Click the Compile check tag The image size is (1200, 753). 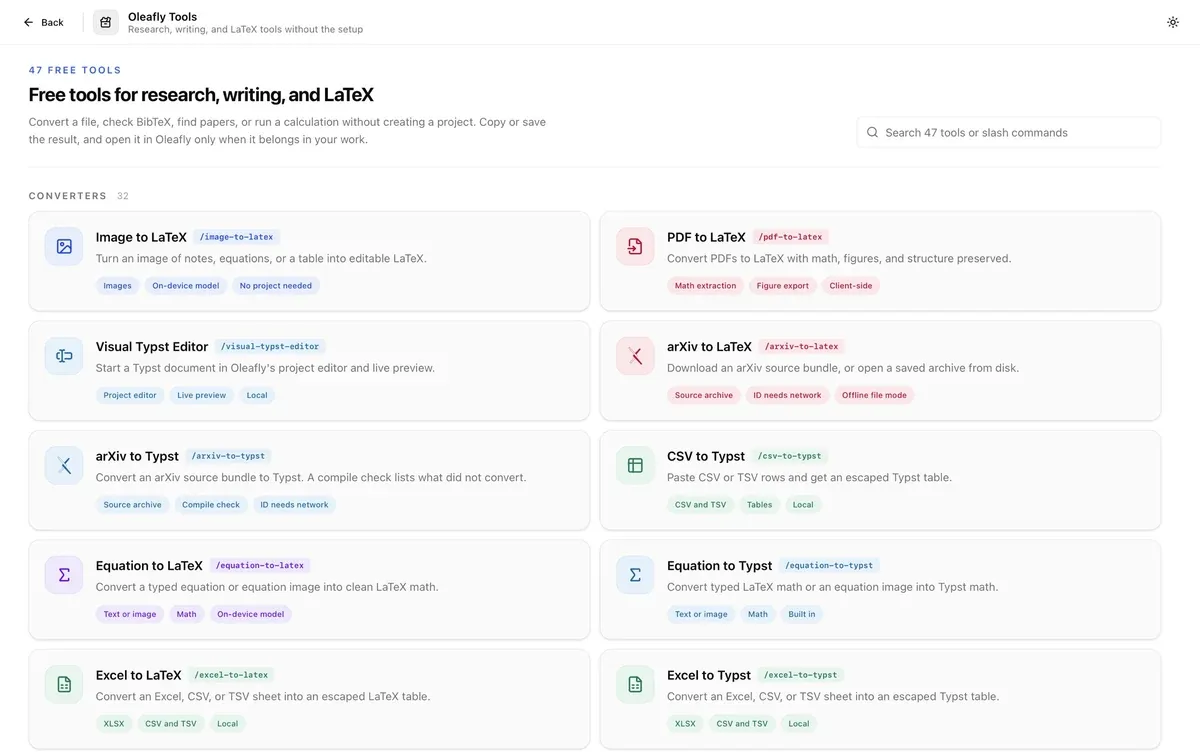pos(211,505)
